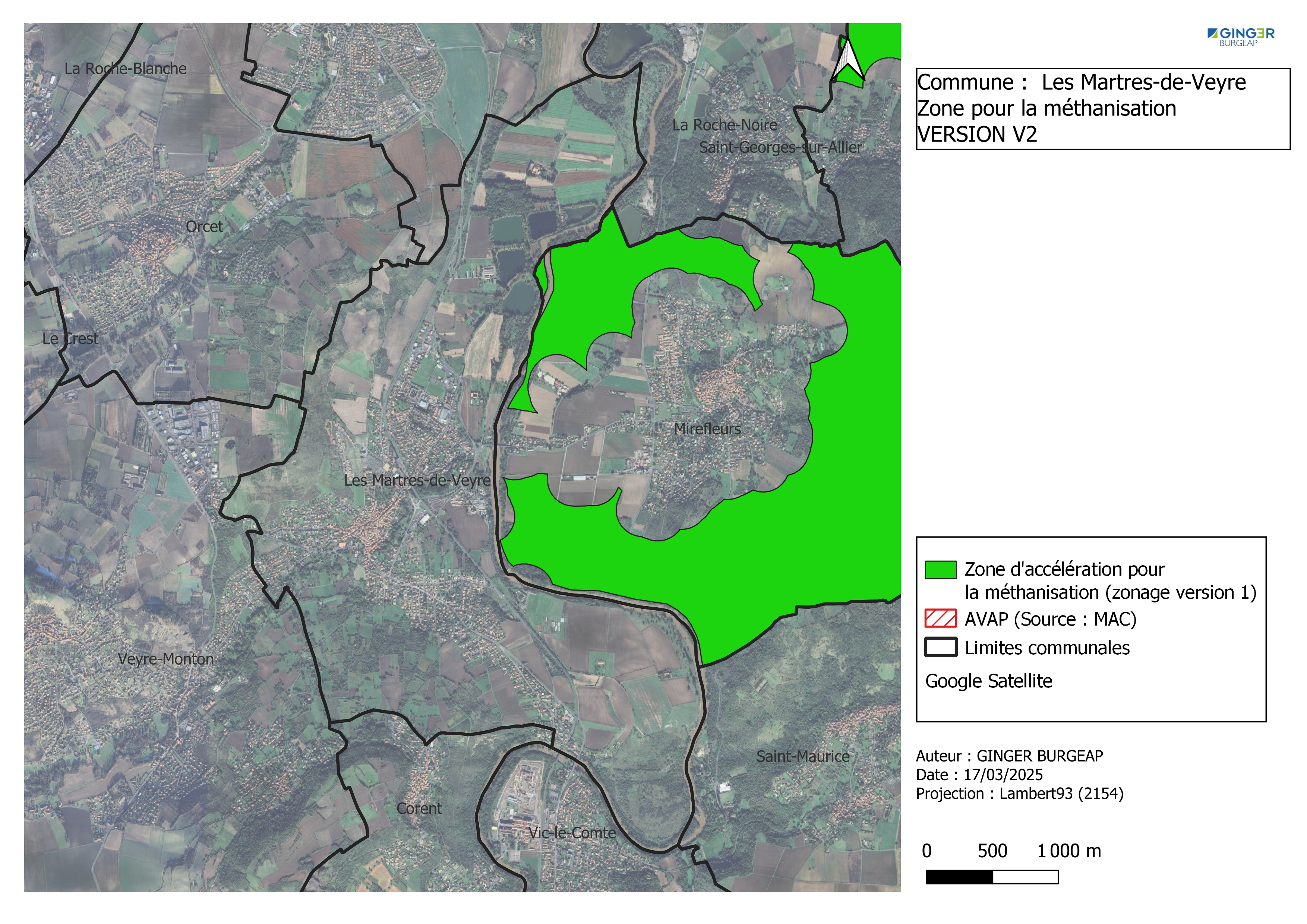
Task: Click 'Auteur : GINGER BURGEAP' text
Action: click(x=1009, y=756)
